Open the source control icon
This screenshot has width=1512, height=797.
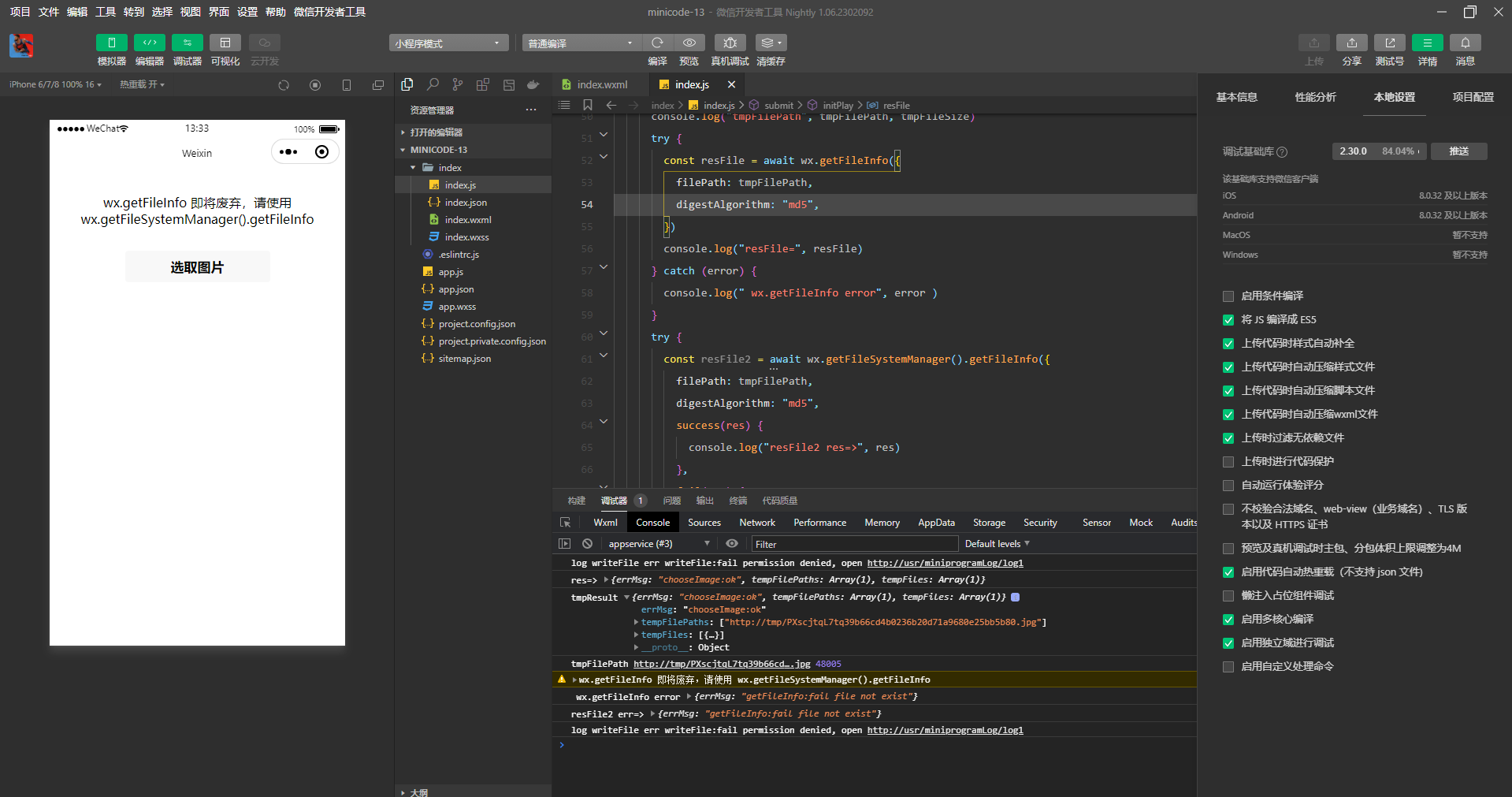[x=458, y=84]
